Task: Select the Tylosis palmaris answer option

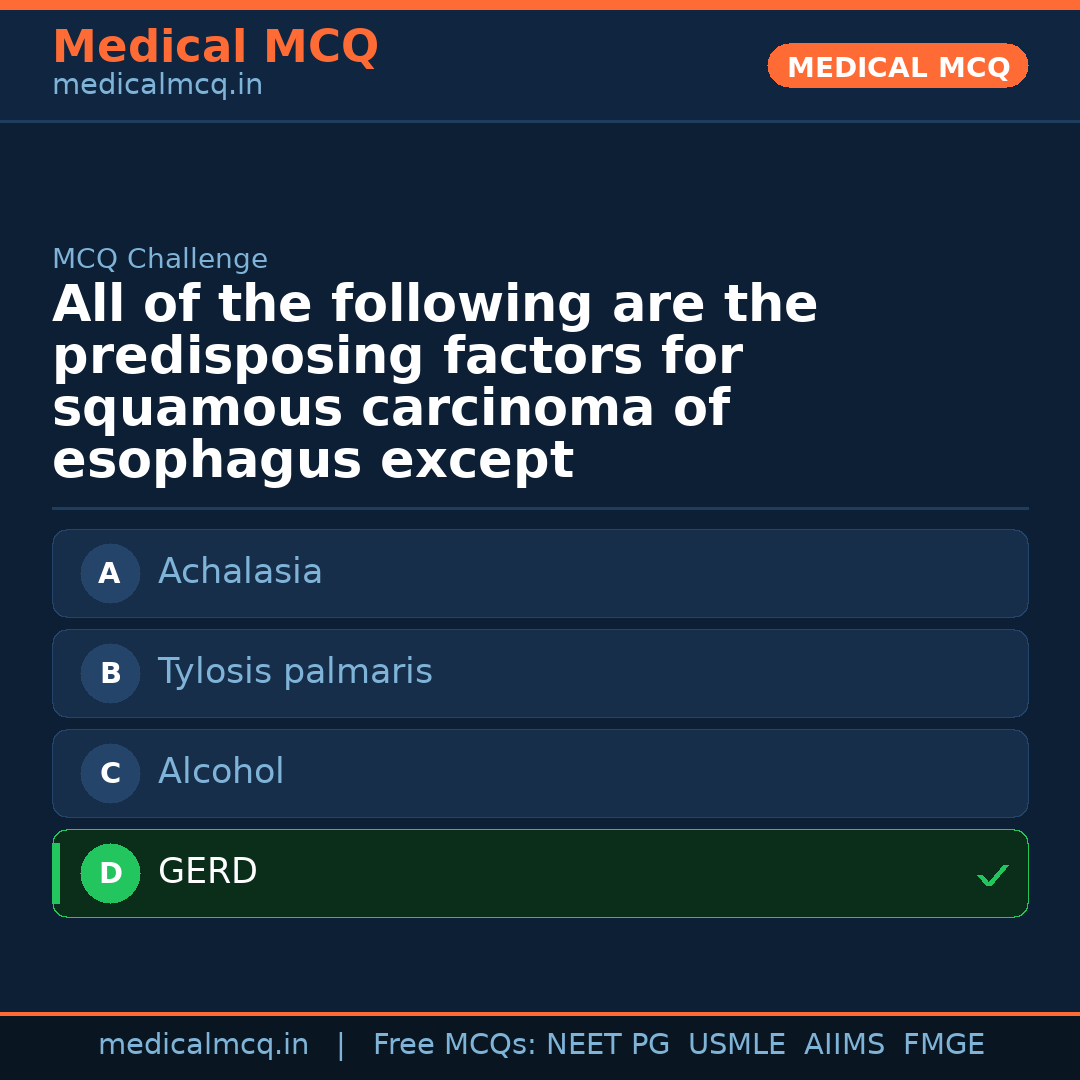Action: tap(540, 673)
